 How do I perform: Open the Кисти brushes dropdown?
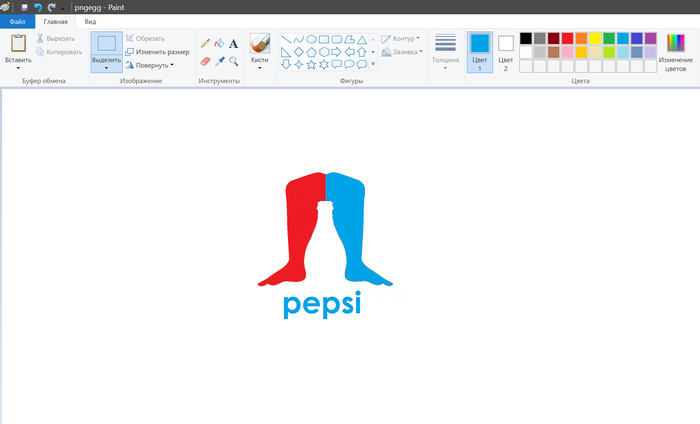point(259,51)
